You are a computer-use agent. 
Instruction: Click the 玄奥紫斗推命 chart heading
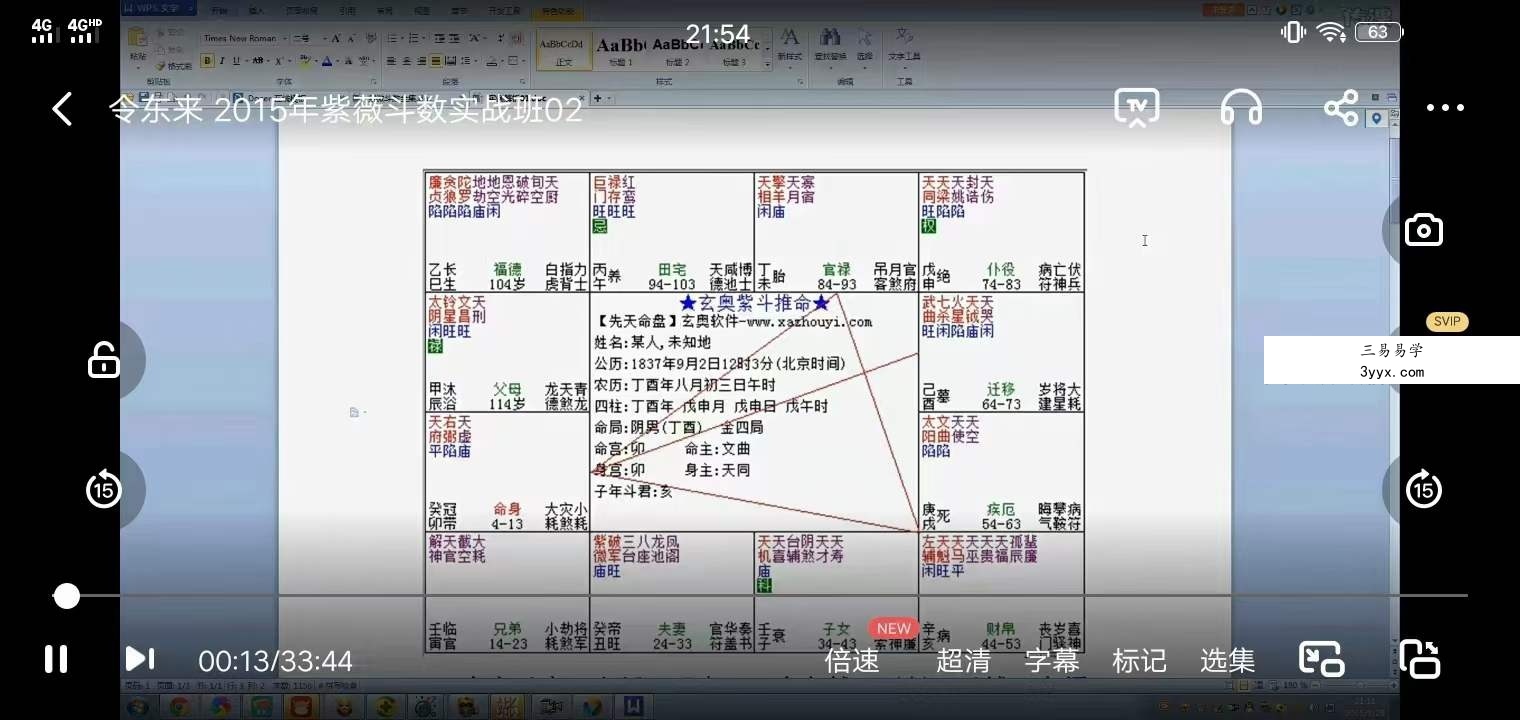(755, 302)
